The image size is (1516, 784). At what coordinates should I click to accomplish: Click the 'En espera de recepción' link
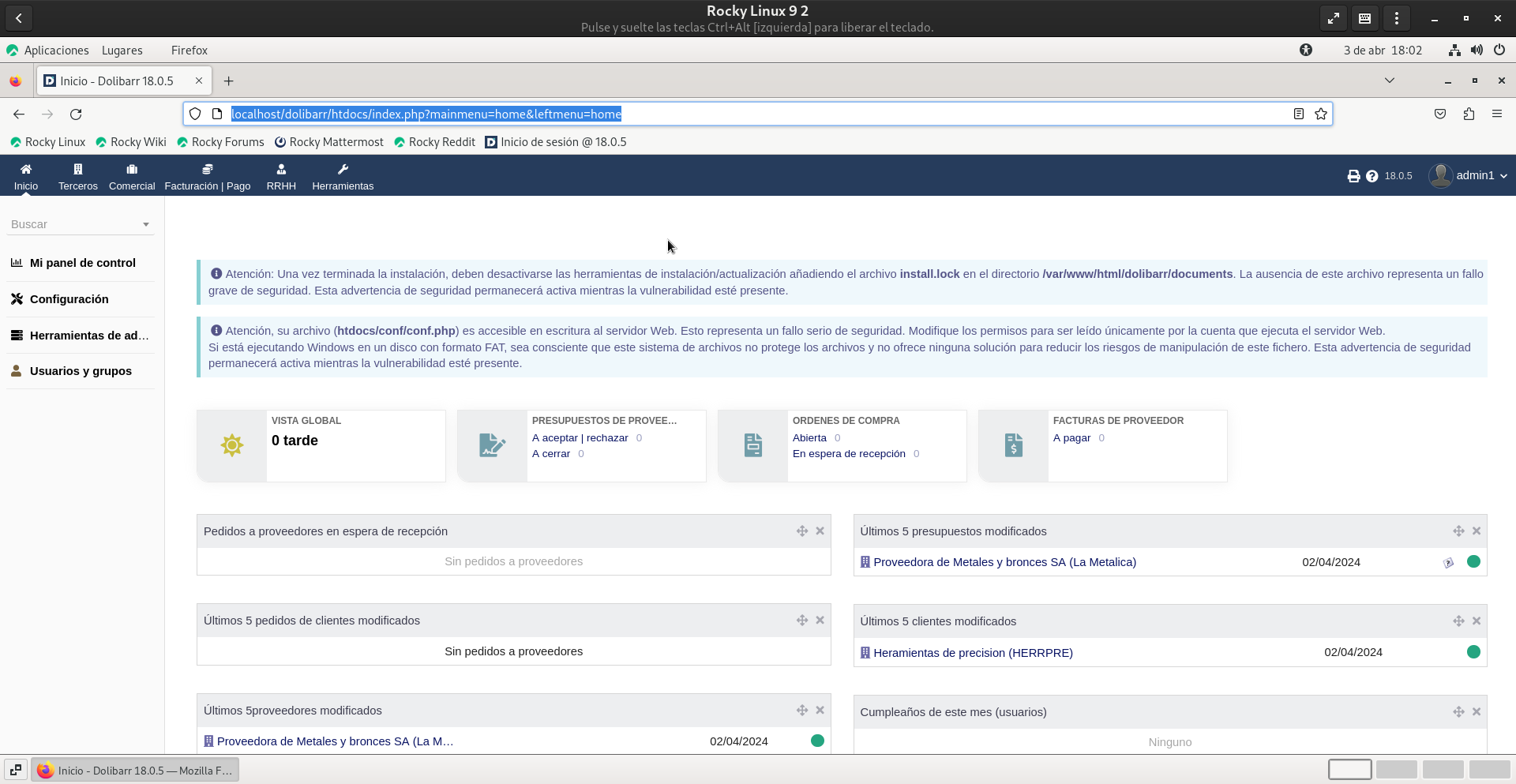click(x=849, y=454)
